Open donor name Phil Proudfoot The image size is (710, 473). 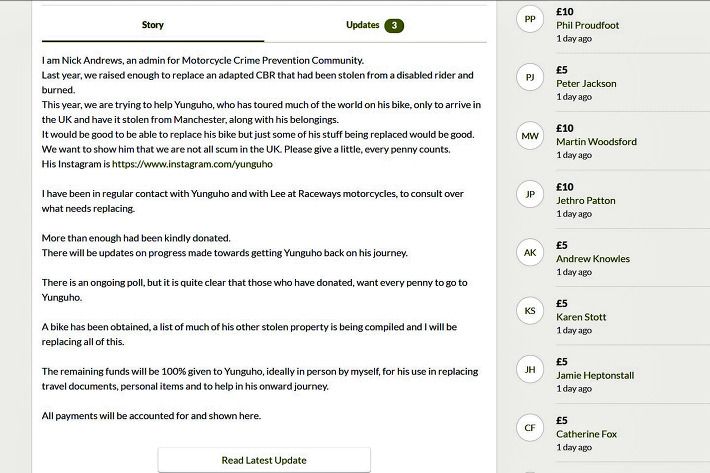(587, 25)
